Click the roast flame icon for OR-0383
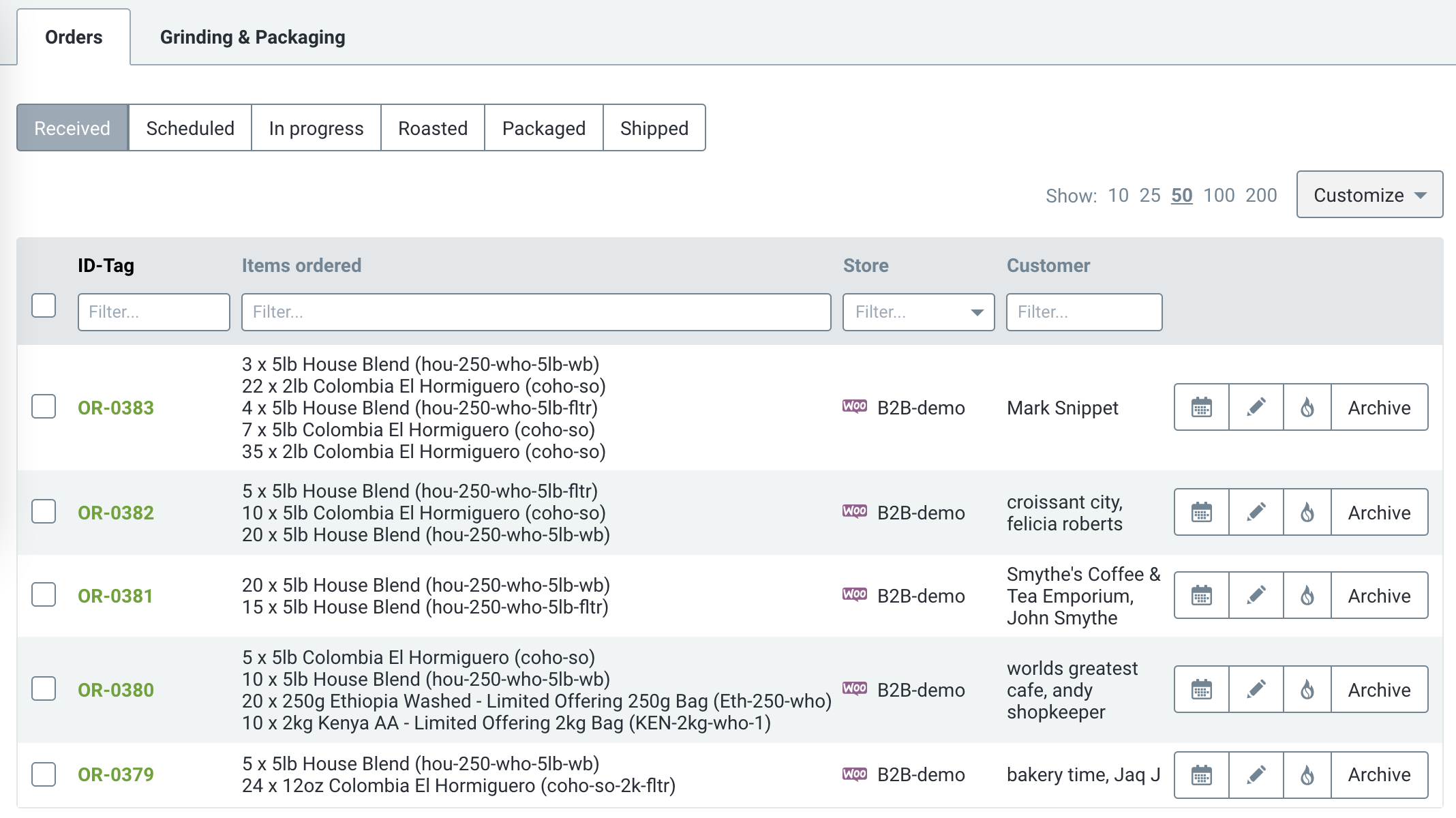The height and width of the screenshot is (818, 1456). pyautogui.click(x=1307, y=408)
